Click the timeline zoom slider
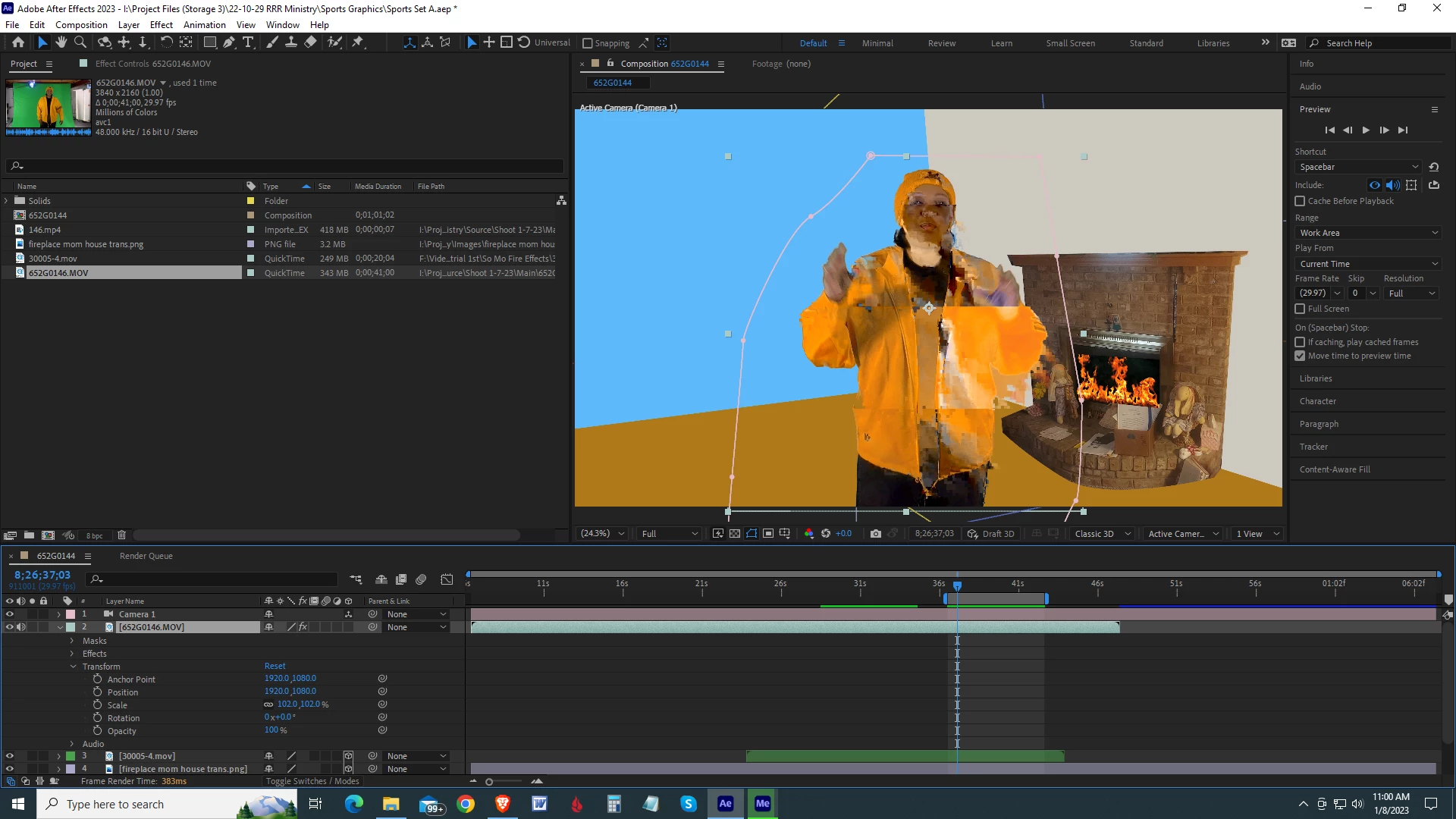 (x=490, y=782)
